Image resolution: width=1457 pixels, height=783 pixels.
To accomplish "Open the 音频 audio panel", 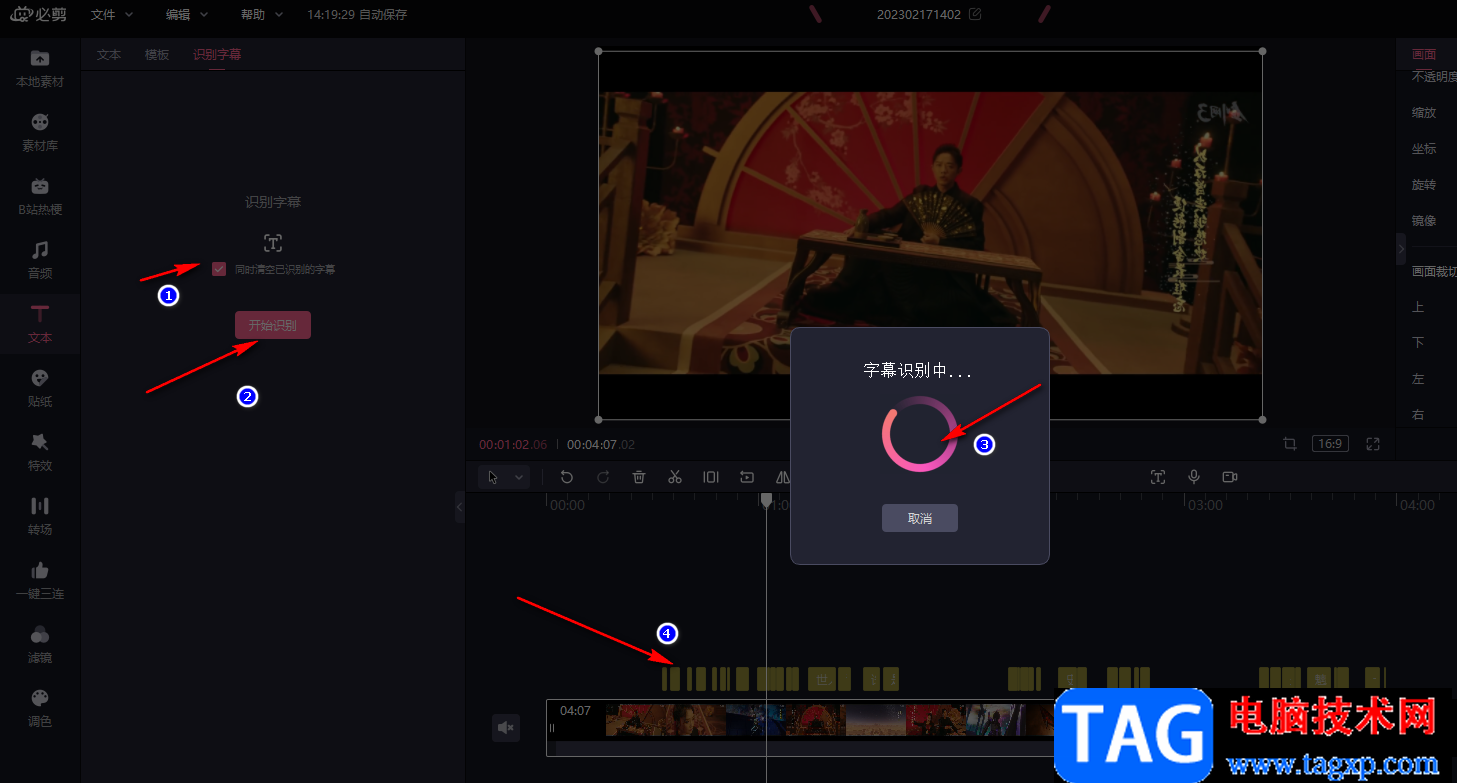I will (40, 260).
